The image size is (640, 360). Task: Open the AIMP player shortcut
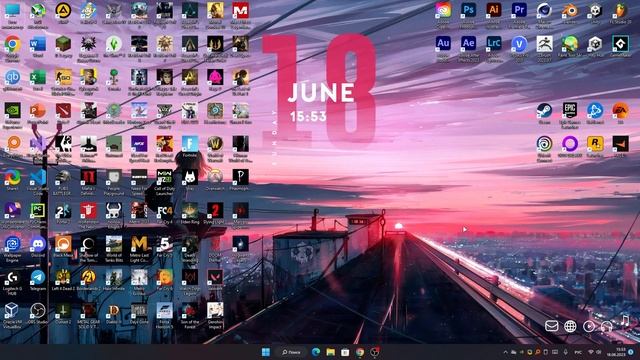pos(63,11)
